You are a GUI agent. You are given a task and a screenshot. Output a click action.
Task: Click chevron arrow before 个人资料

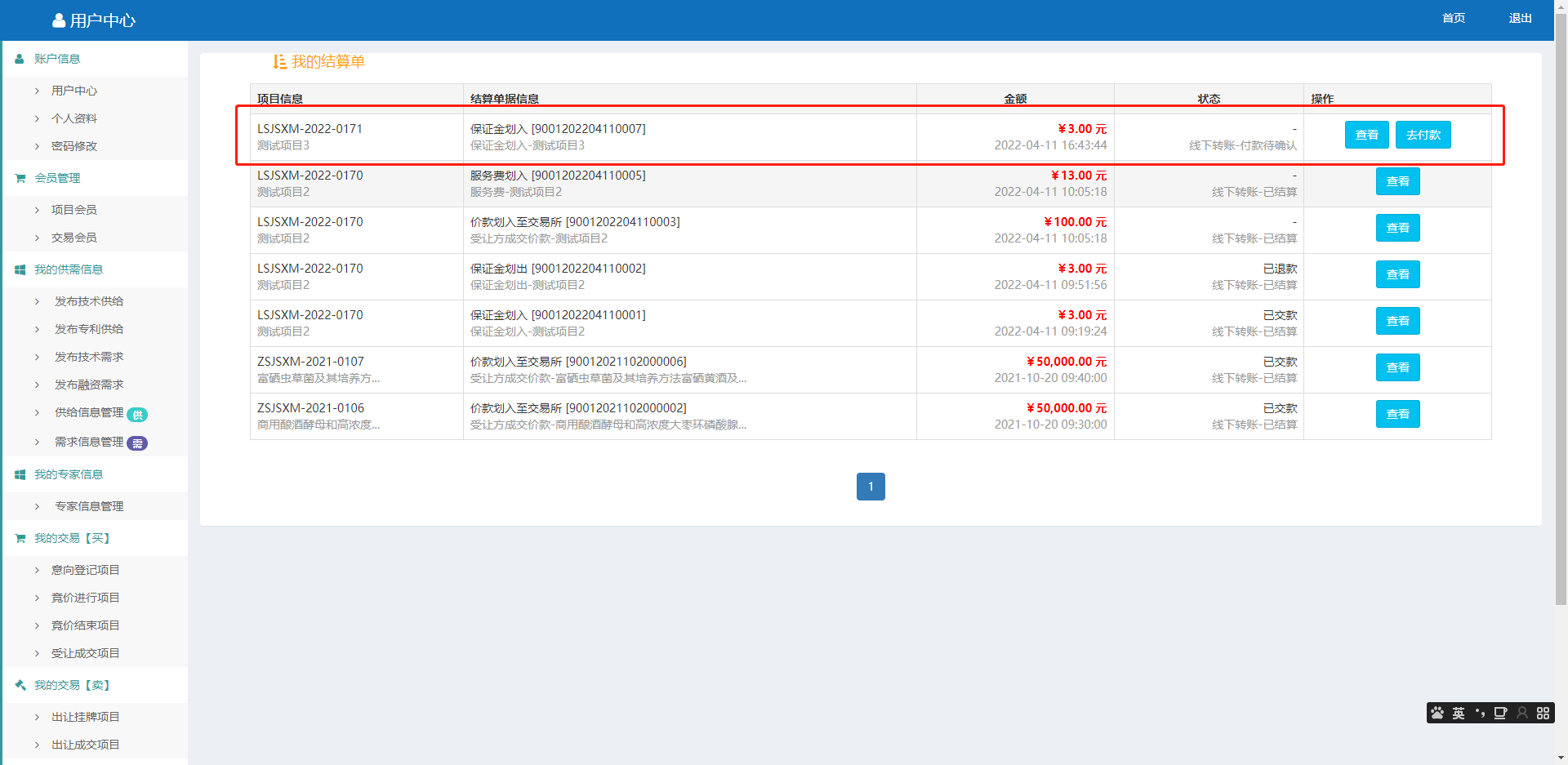coord(37,118)
